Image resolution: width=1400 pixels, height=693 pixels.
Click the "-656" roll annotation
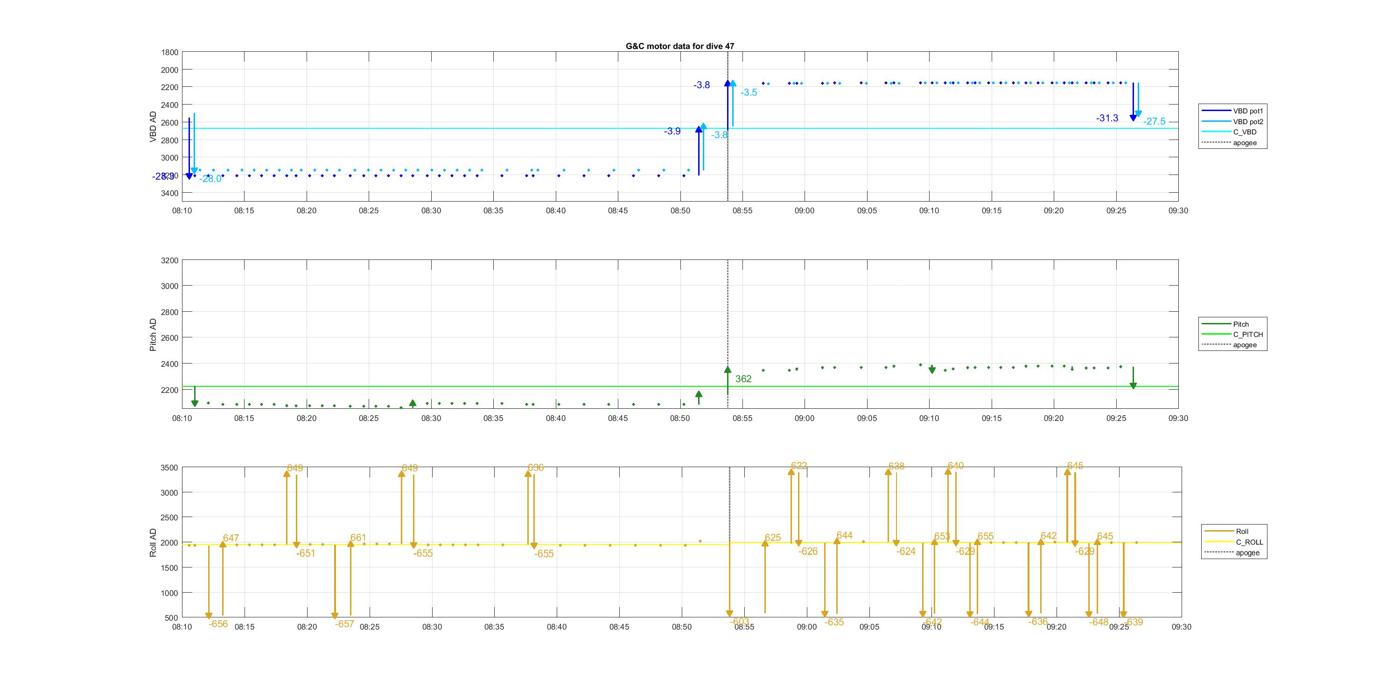[x=218, y=623]
